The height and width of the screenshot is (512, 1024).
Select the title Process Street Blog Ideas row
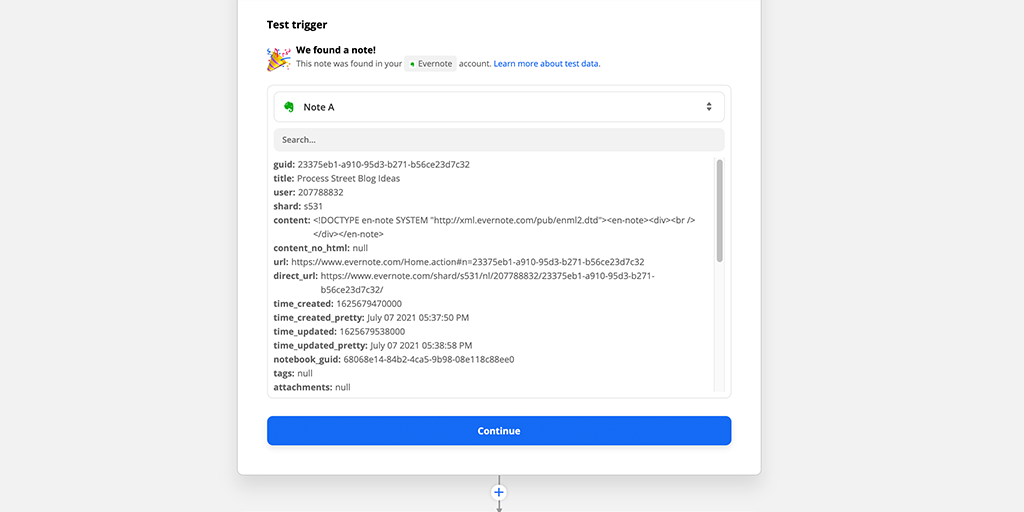(337, 178)
